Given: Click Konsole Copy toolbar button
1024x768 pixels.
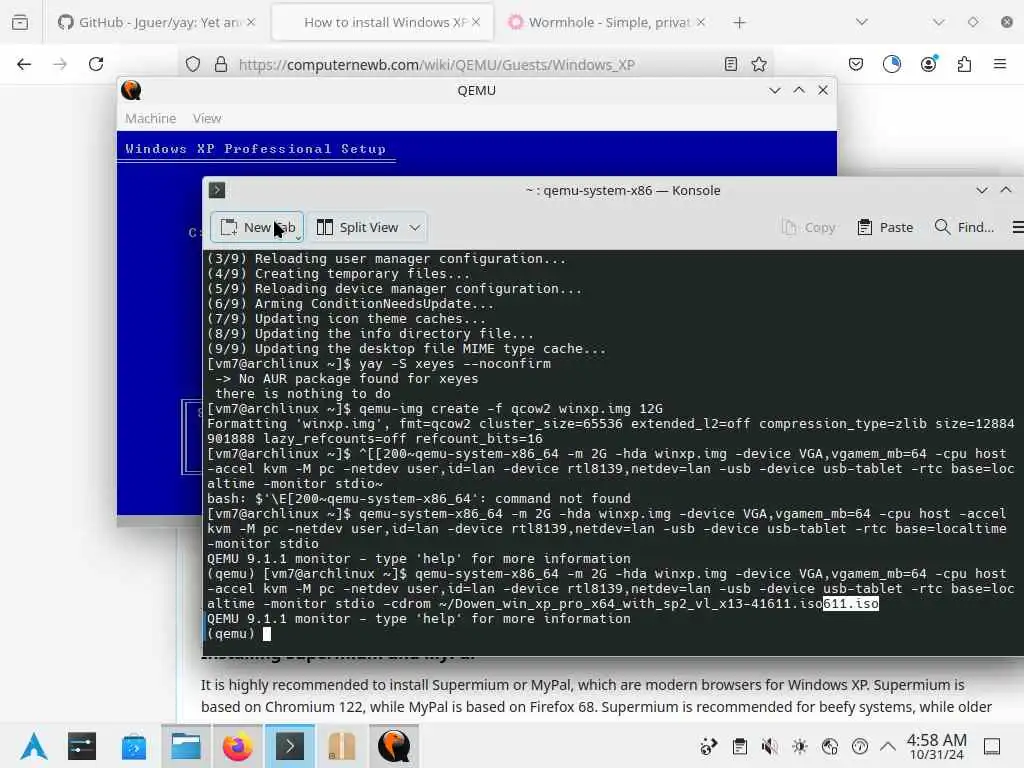Looking at the screenshot, I should coord(809,227).
